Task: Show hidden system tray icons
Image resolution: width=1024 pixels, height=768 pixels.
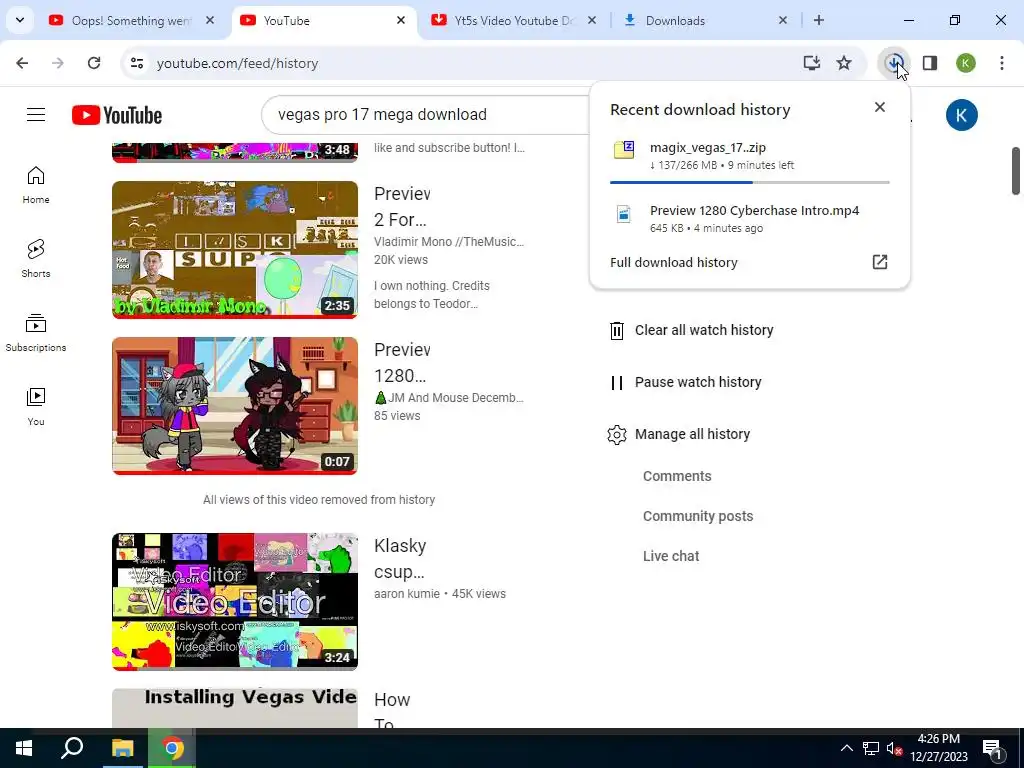Action: (x=846, y=748)
